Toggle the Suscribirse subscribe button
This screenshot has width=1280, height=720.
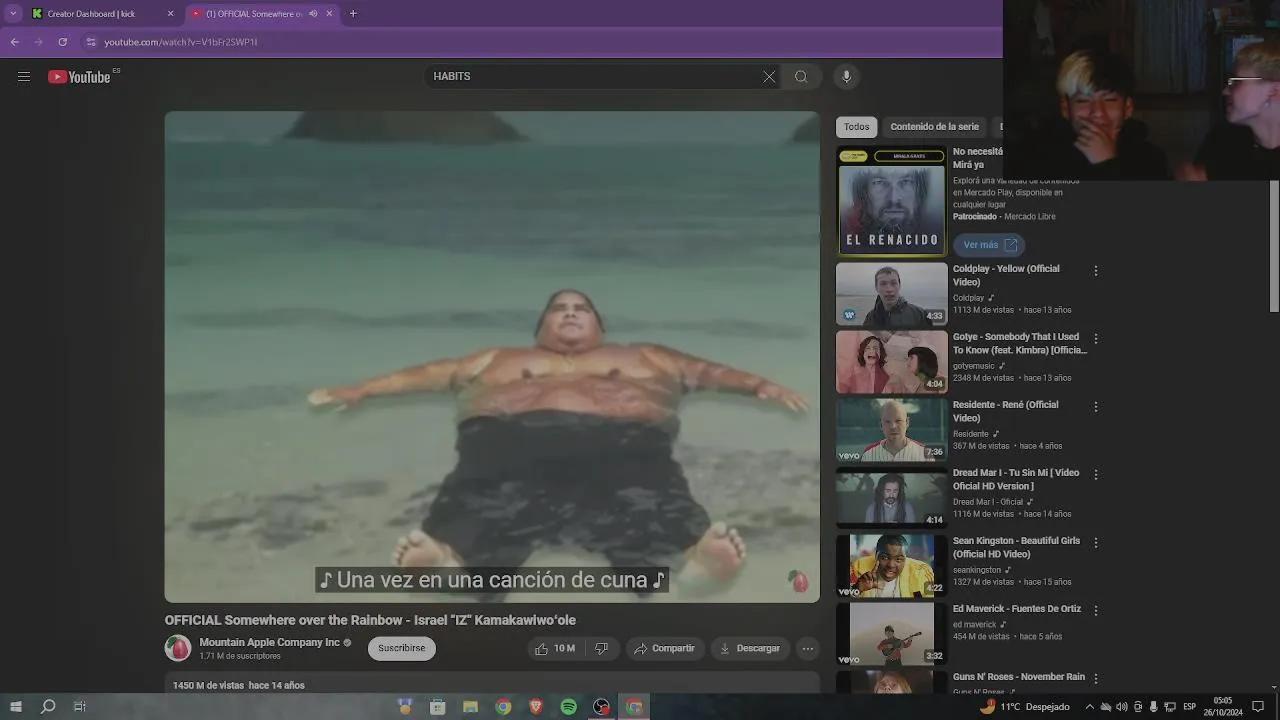pos(401,648)
